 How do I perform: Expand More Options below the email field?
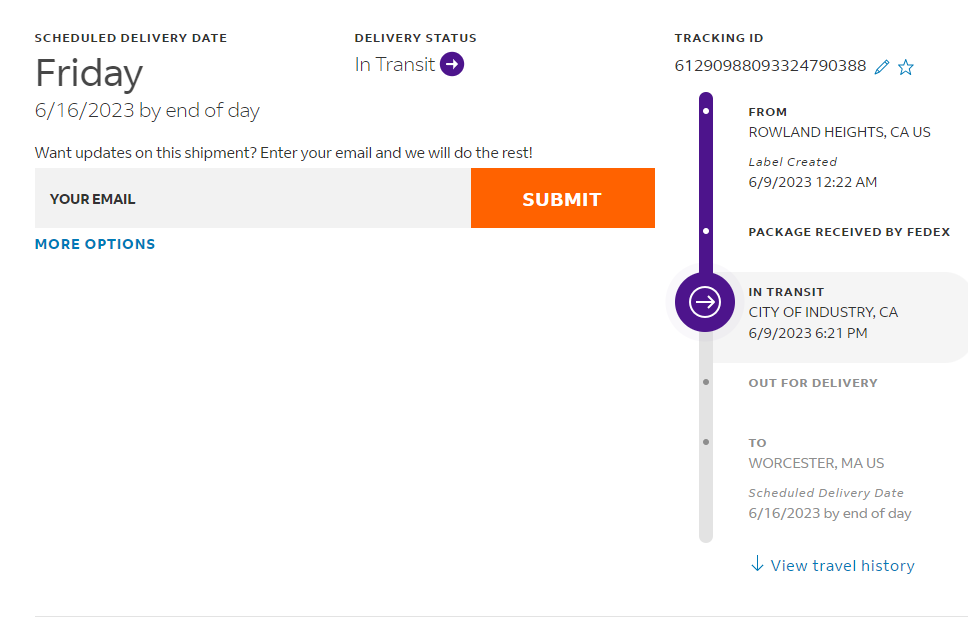95,244
